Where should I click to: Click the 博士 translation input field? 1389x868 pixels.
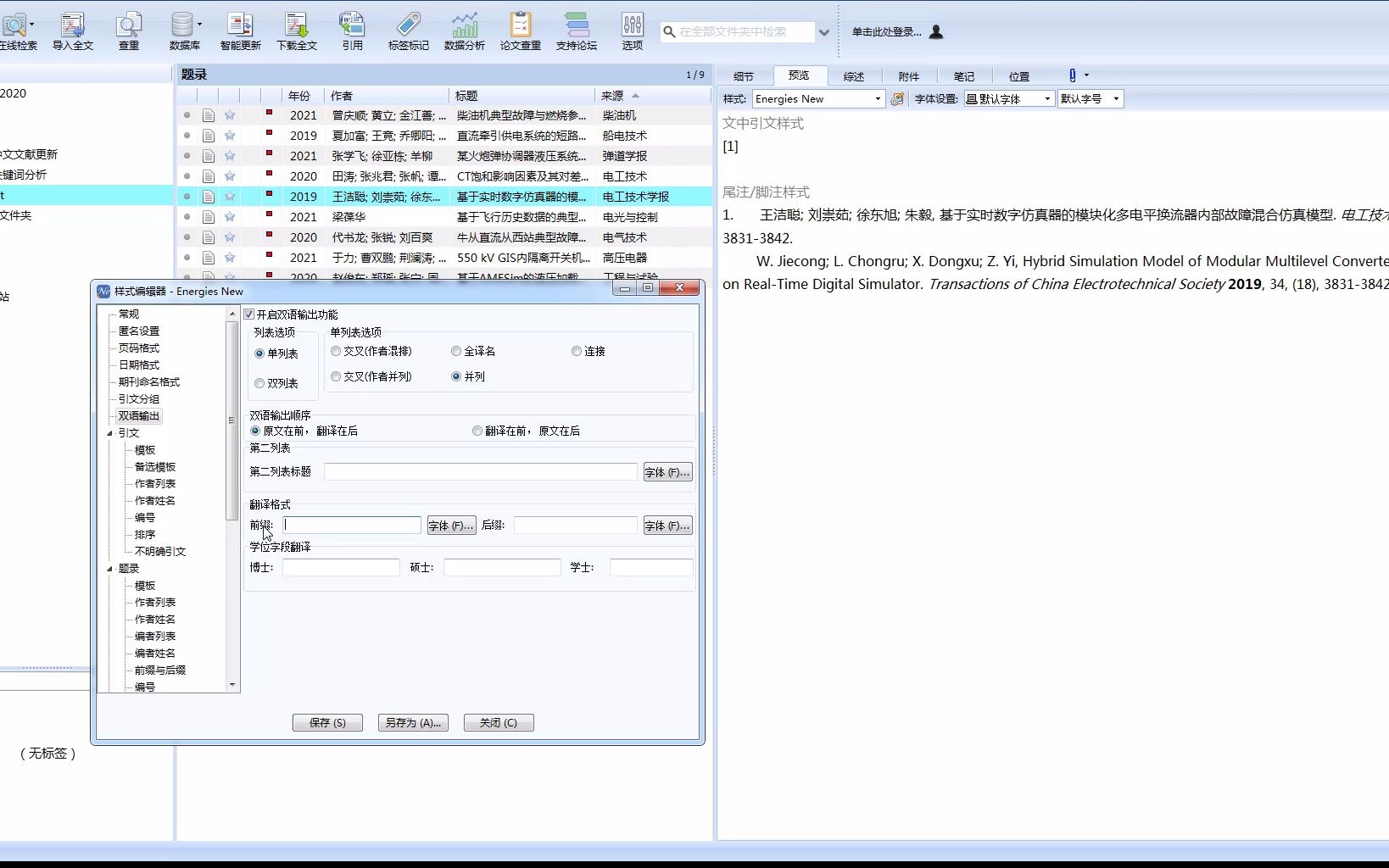341,568
